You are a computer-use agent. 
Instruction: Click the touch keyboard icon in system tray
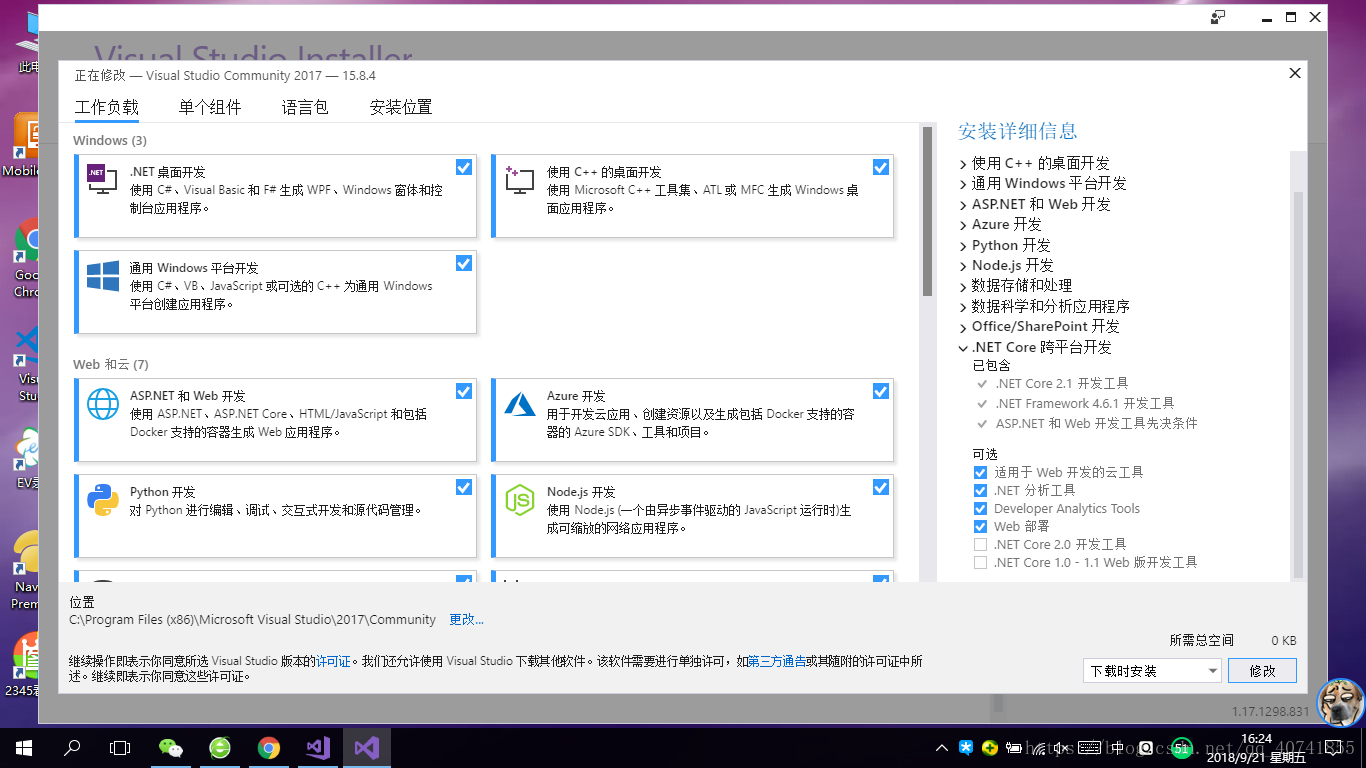pos(1090,748)
